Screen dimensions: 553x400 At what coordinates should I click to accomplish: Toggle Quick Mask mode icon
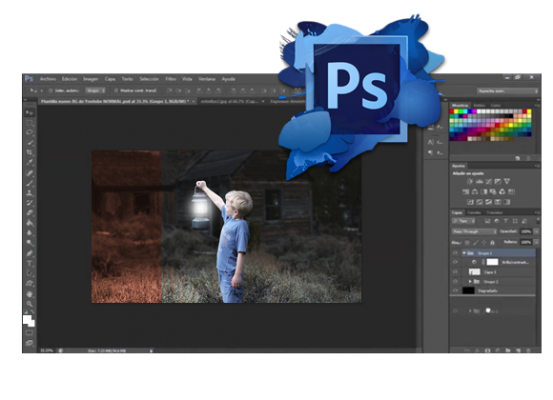pyautogui.click(x=30, y=333)
